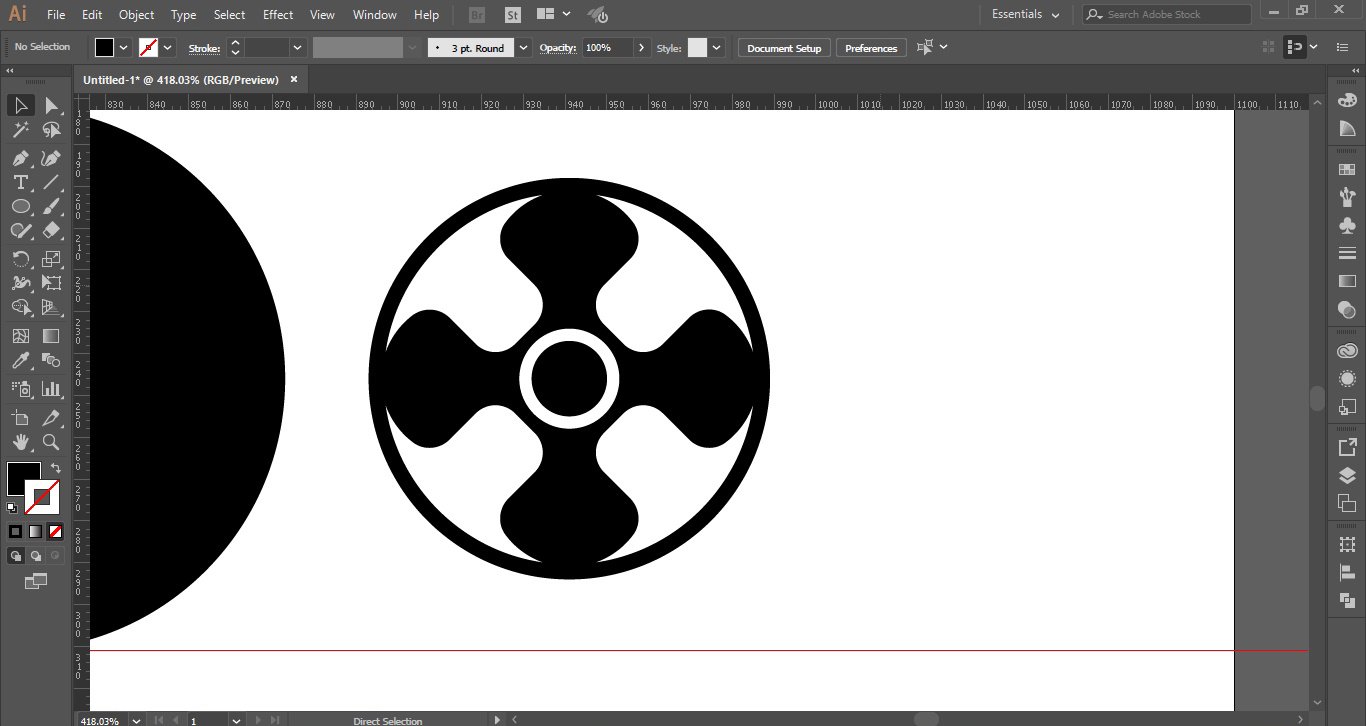
Task: Open the 3 pt. Round brush dropdown
Action: pos(524,48)
